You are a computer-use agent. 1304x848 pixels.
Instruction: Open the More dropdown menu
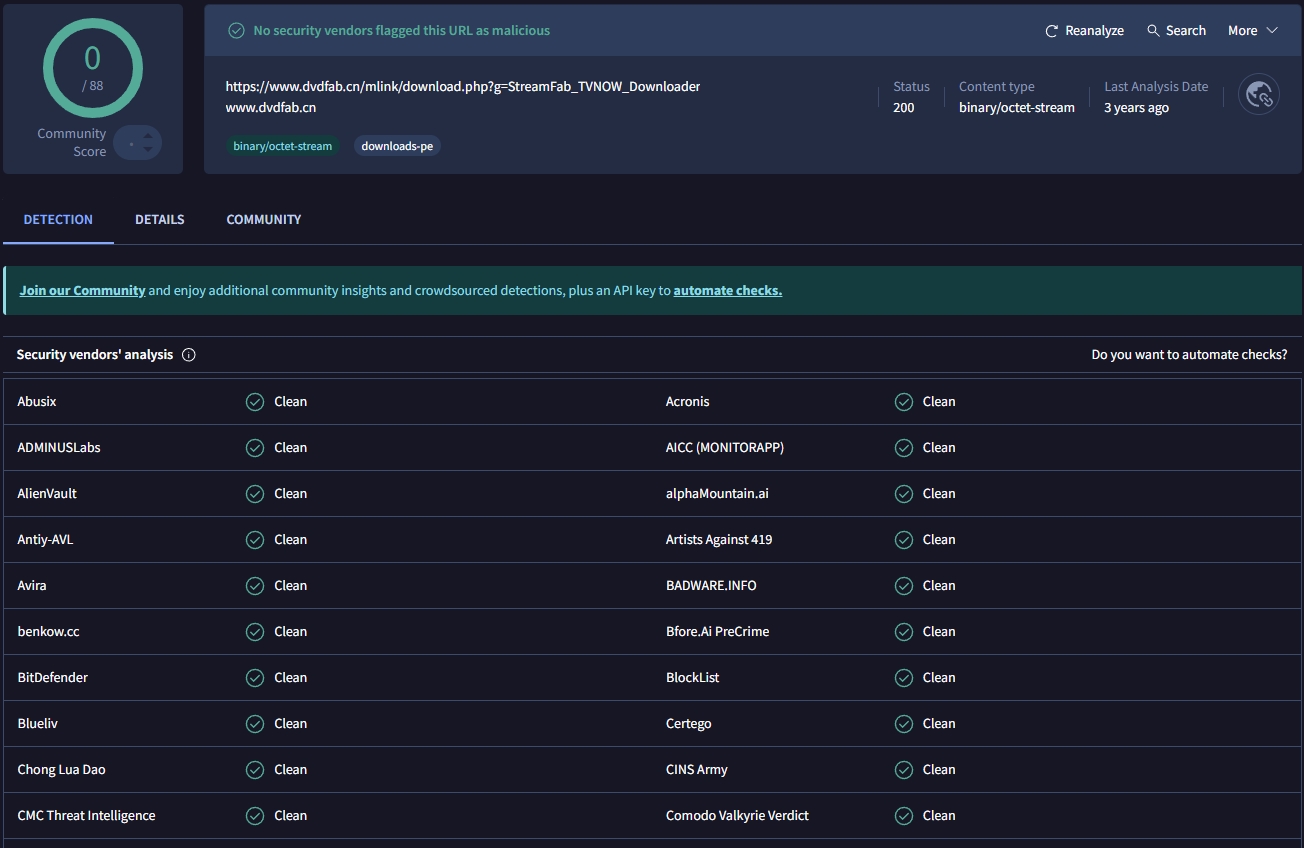tap(1251, 30)
